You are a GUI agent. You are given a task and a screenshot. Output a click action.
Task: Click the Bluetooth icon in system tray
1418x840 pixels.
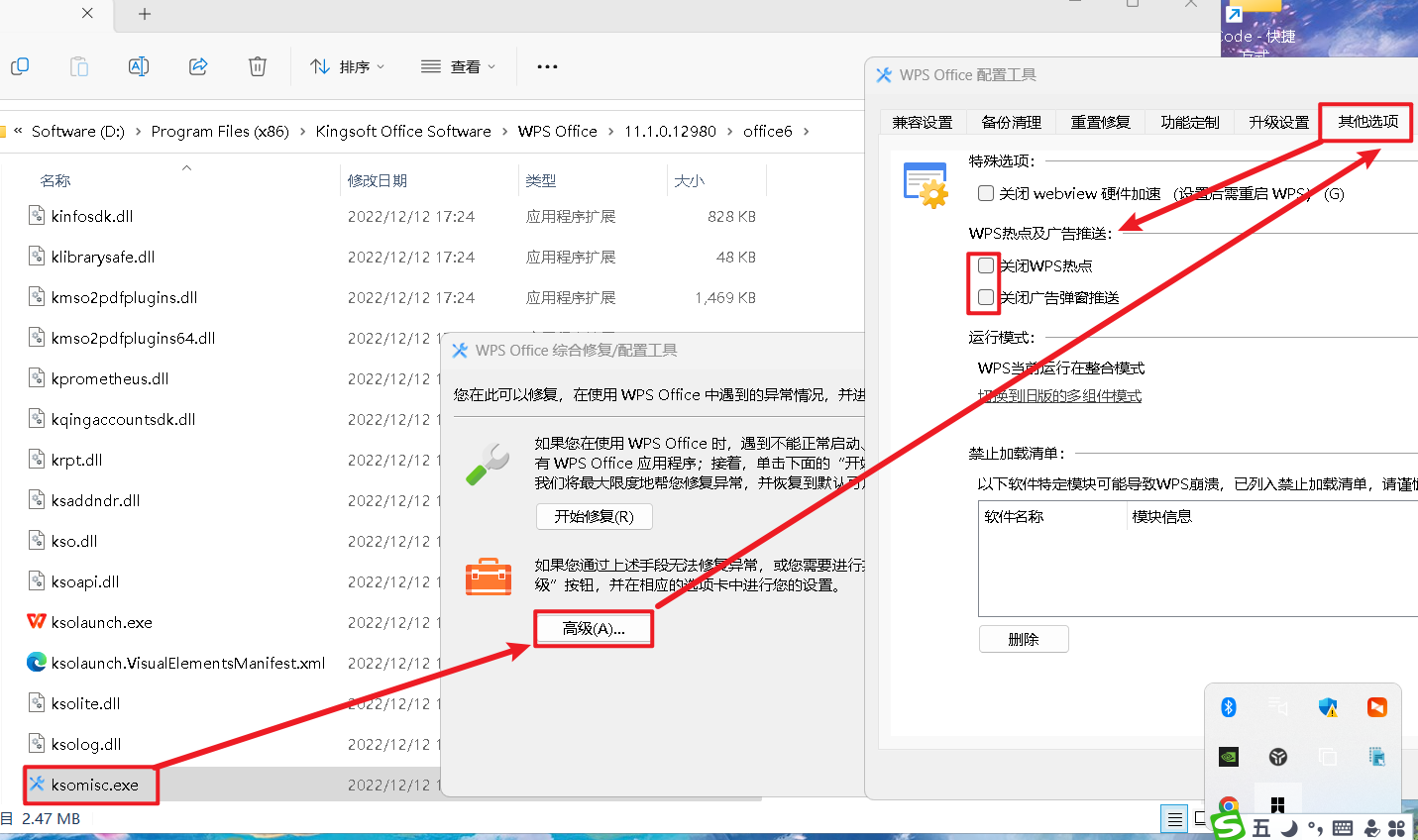1229,706
